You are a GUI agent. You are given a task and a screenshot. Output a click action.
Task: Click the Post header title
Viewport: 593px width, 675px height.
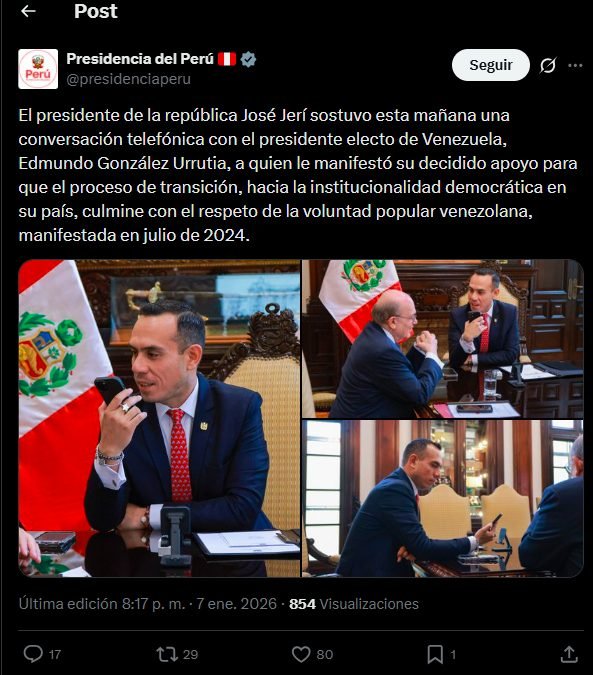pos(96,11)
